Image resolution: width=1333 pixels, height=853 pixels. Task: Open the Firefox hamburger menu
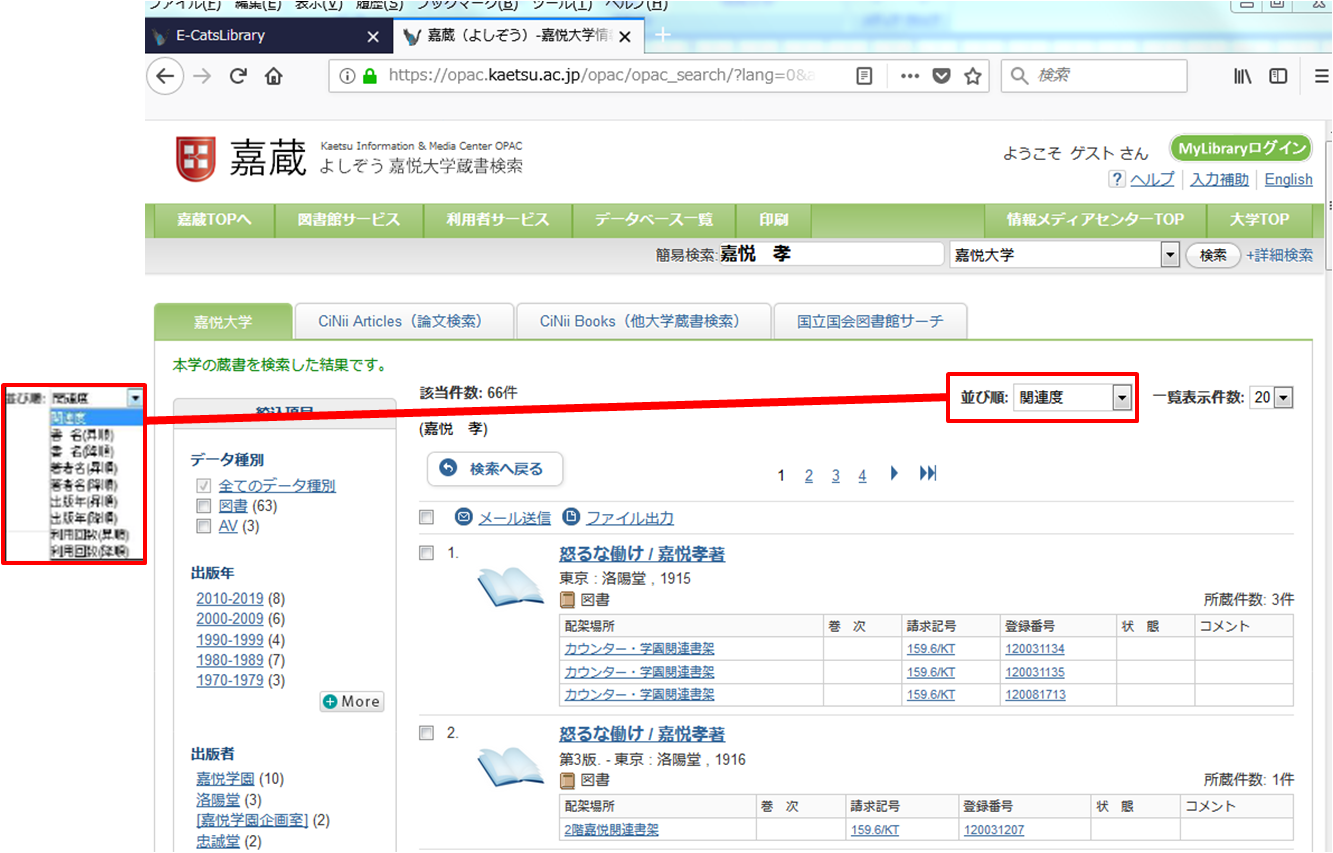(1321, 76)
